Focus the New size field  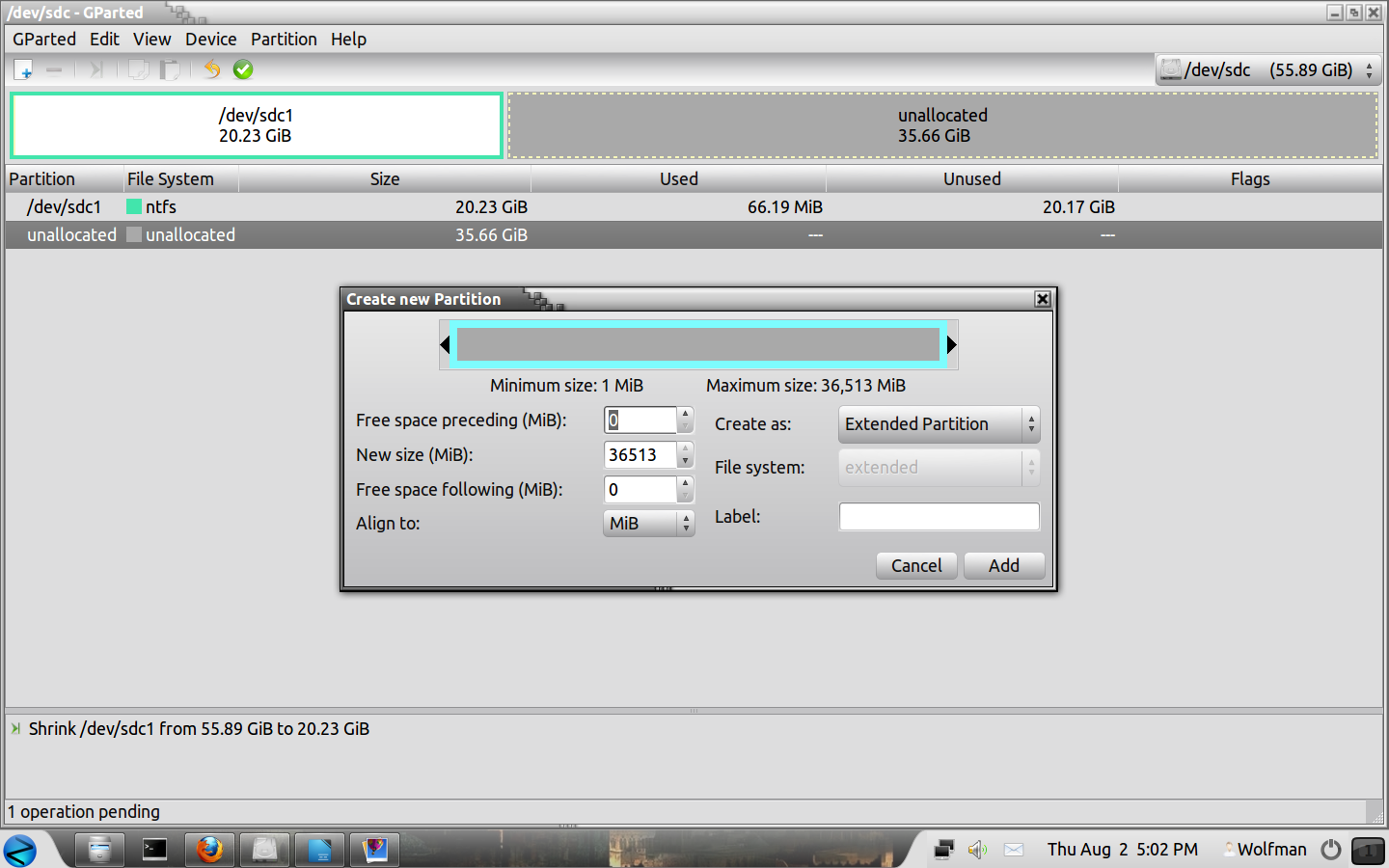tap(640, 455)
